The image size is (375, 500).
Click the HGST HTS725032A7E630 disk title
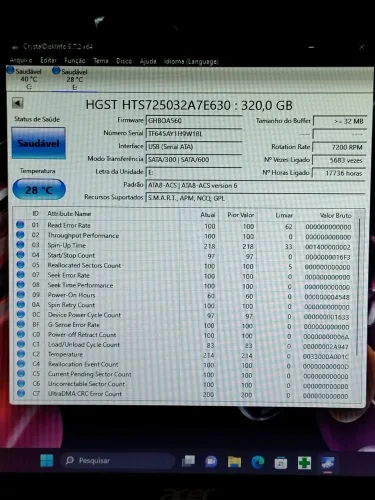189,105
